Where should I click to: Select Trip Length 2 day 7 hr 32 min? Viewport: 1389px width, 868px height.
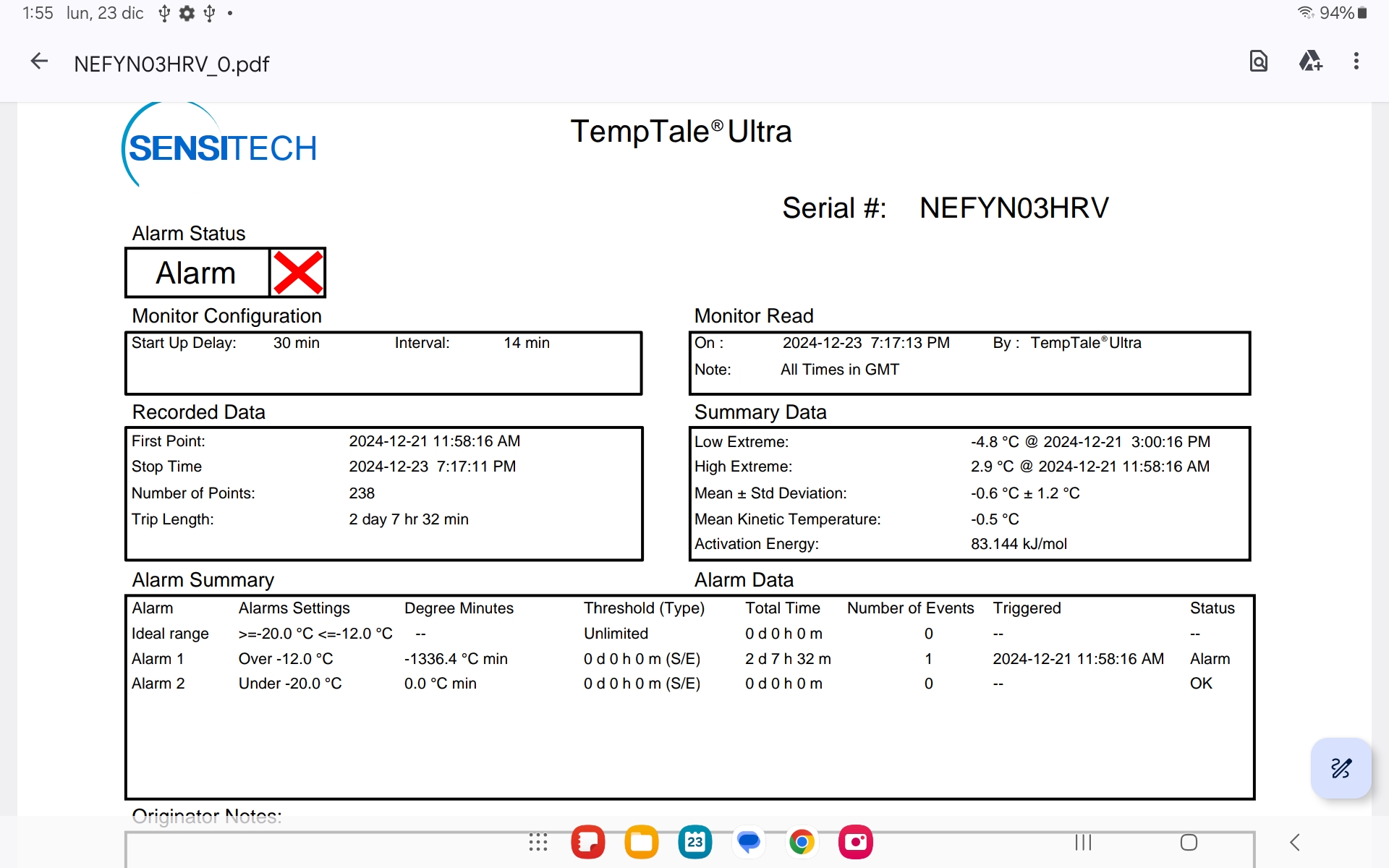409,519
